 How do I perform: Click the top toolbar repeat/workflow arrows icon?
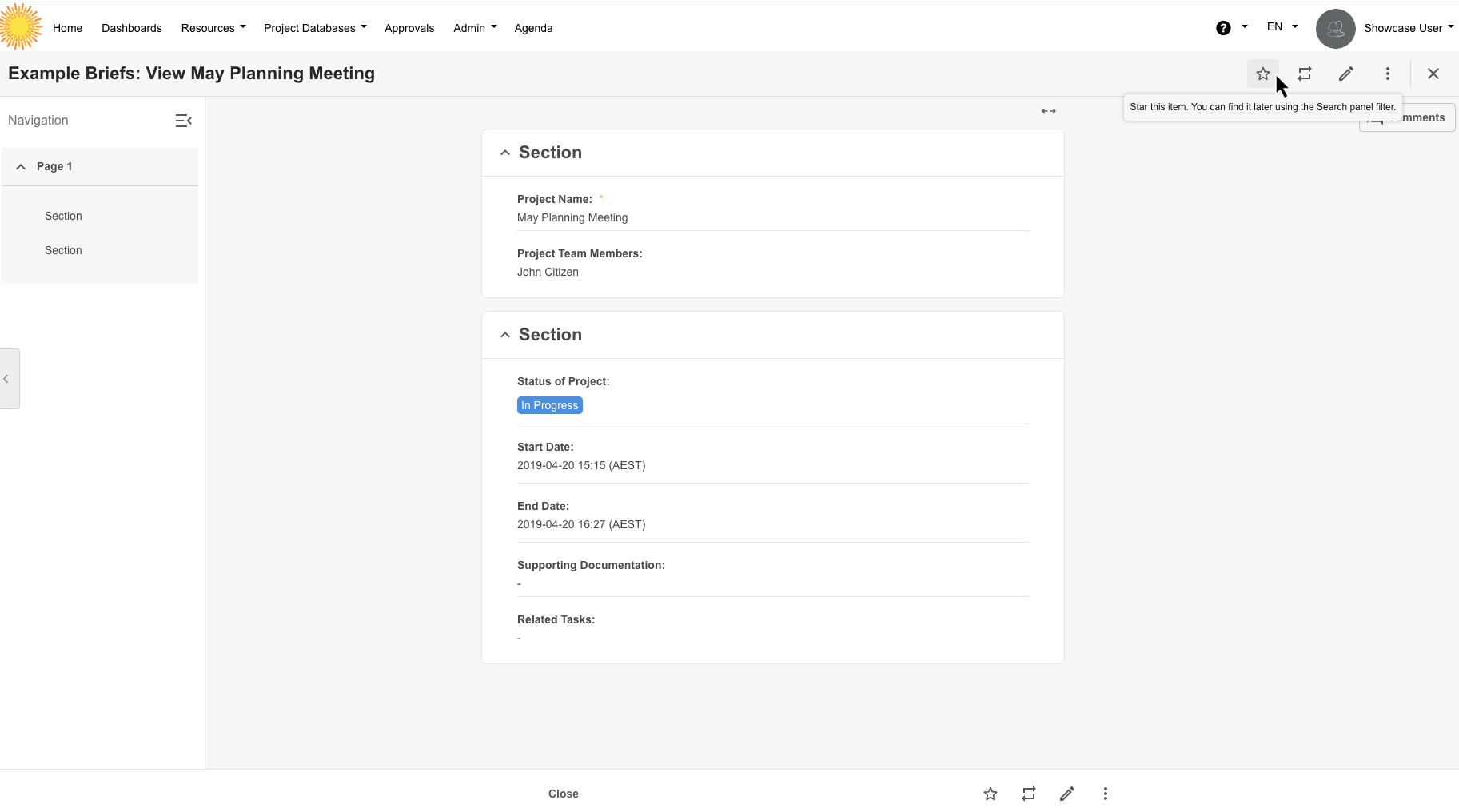point(1304,74)
